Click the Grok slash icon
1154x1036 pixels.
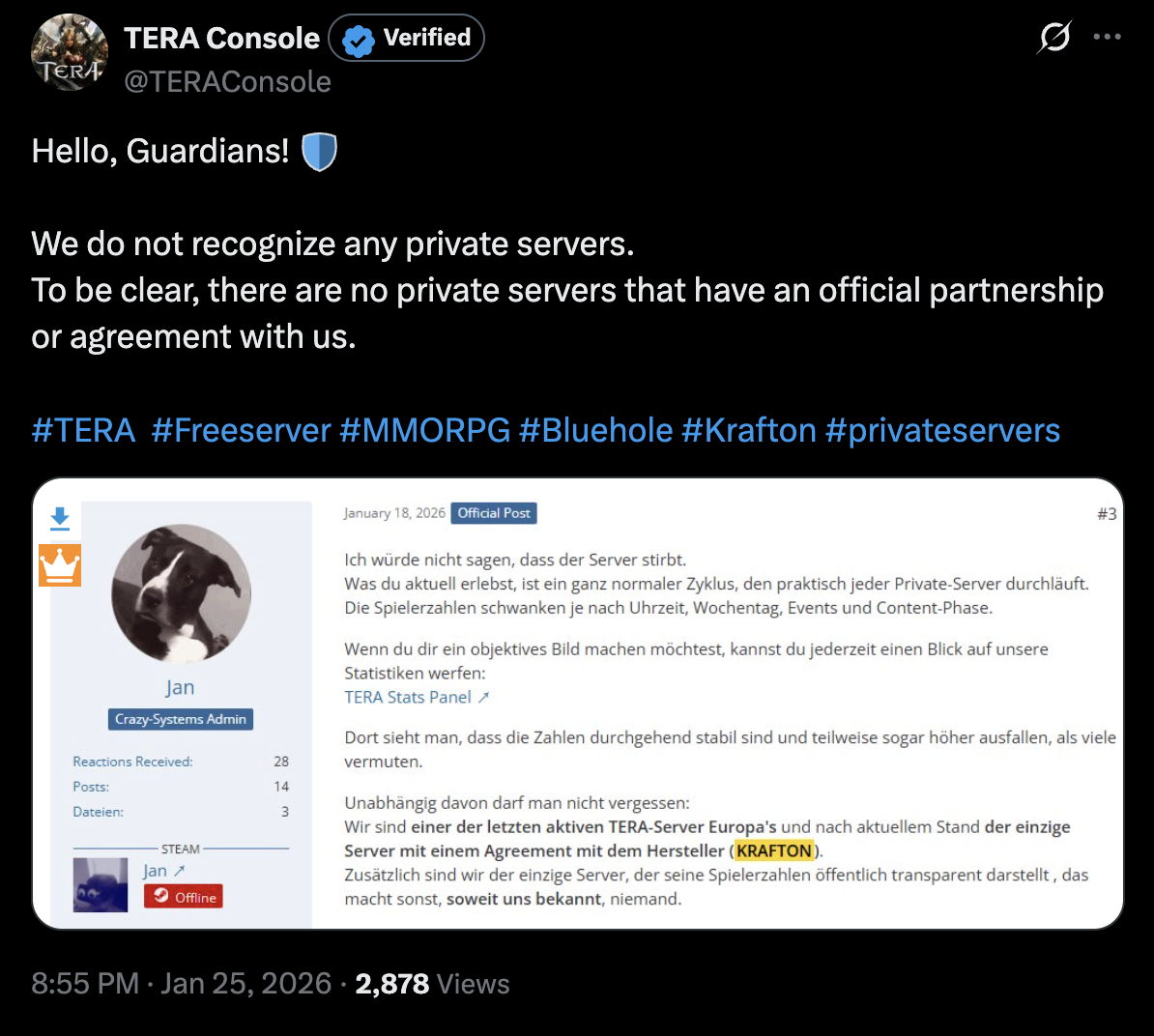1054,38
